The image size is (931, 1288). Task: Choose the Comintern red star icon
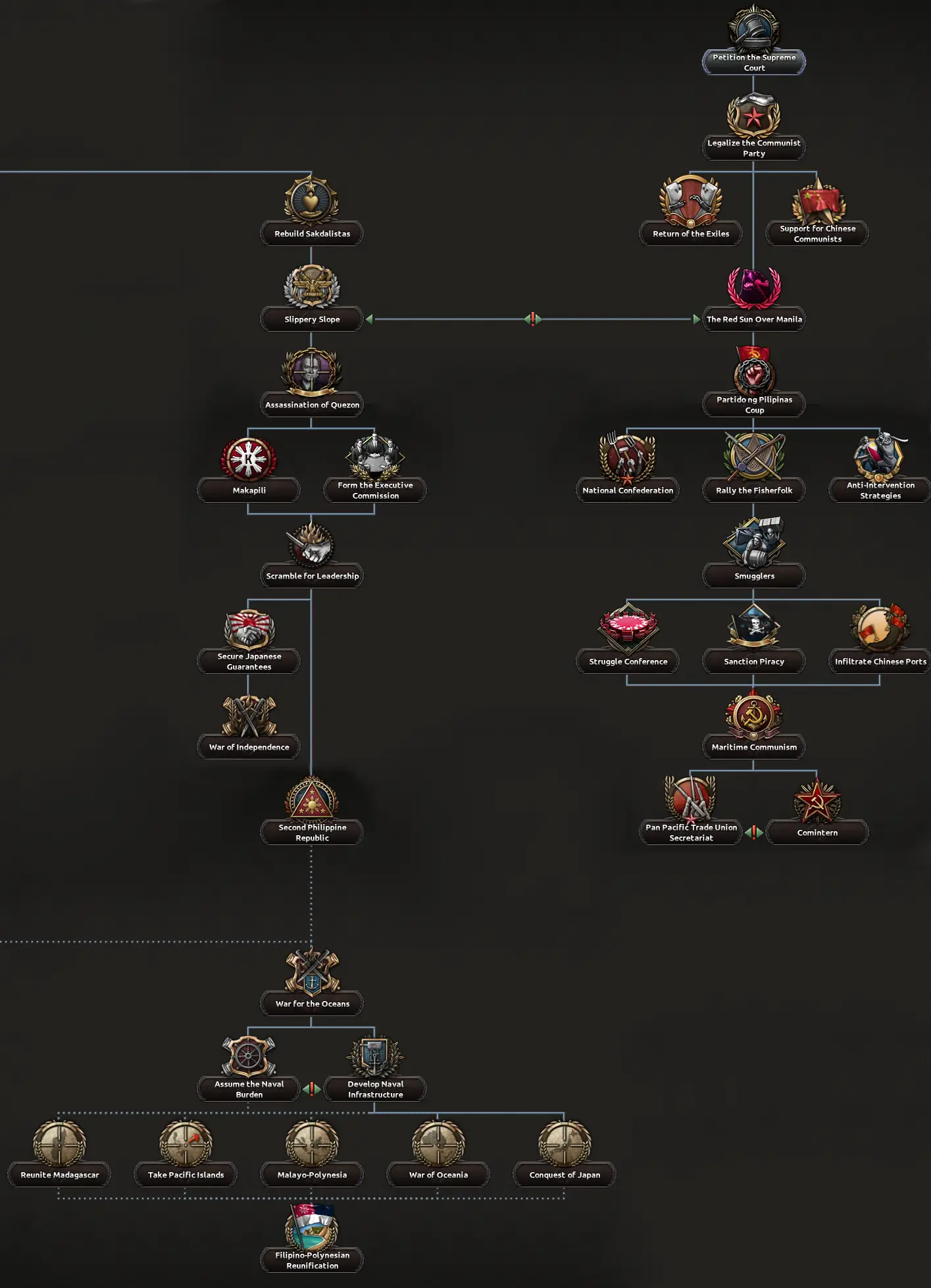(x=817, y=800)
